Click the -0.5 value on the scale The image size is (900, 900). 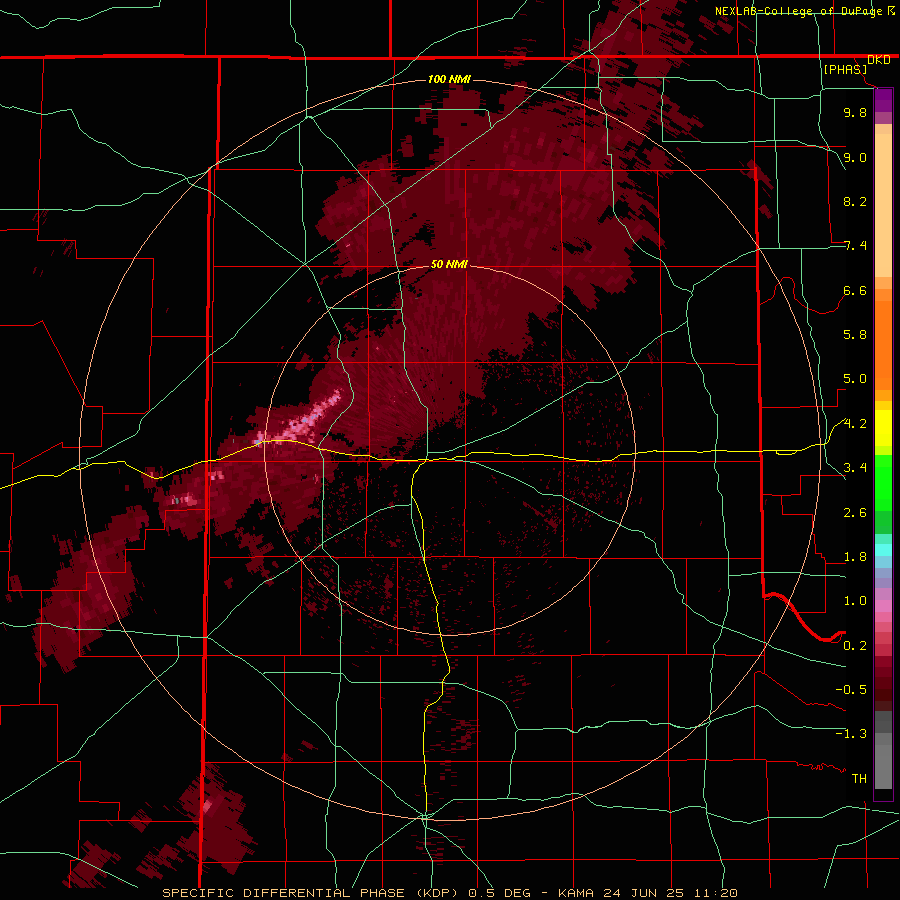tap(851, 690)
